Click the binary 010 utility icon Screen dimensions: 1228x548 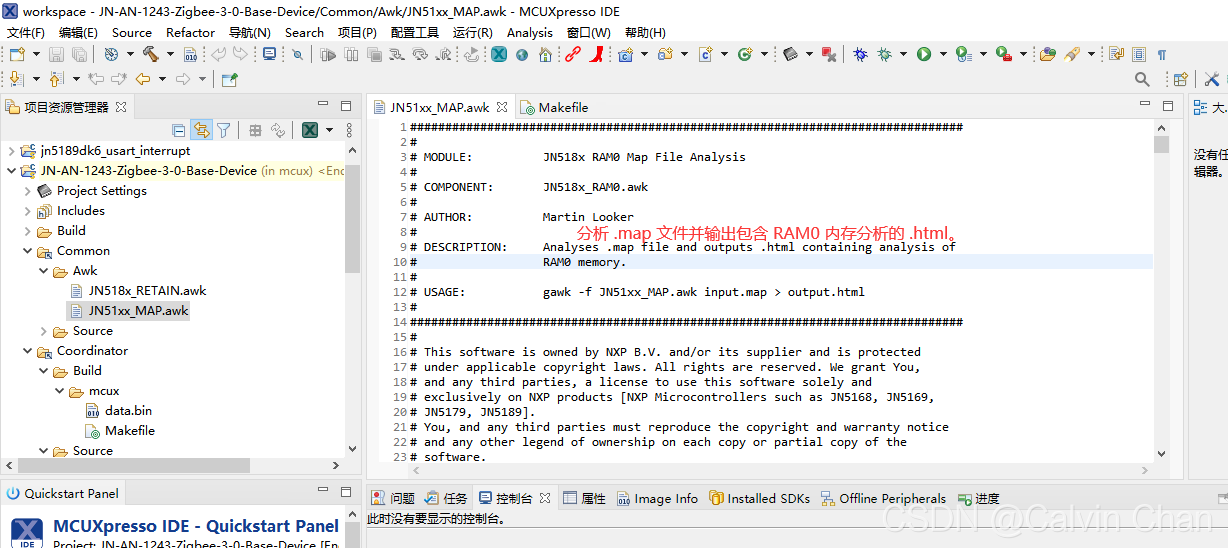click(x=191, y=54)
